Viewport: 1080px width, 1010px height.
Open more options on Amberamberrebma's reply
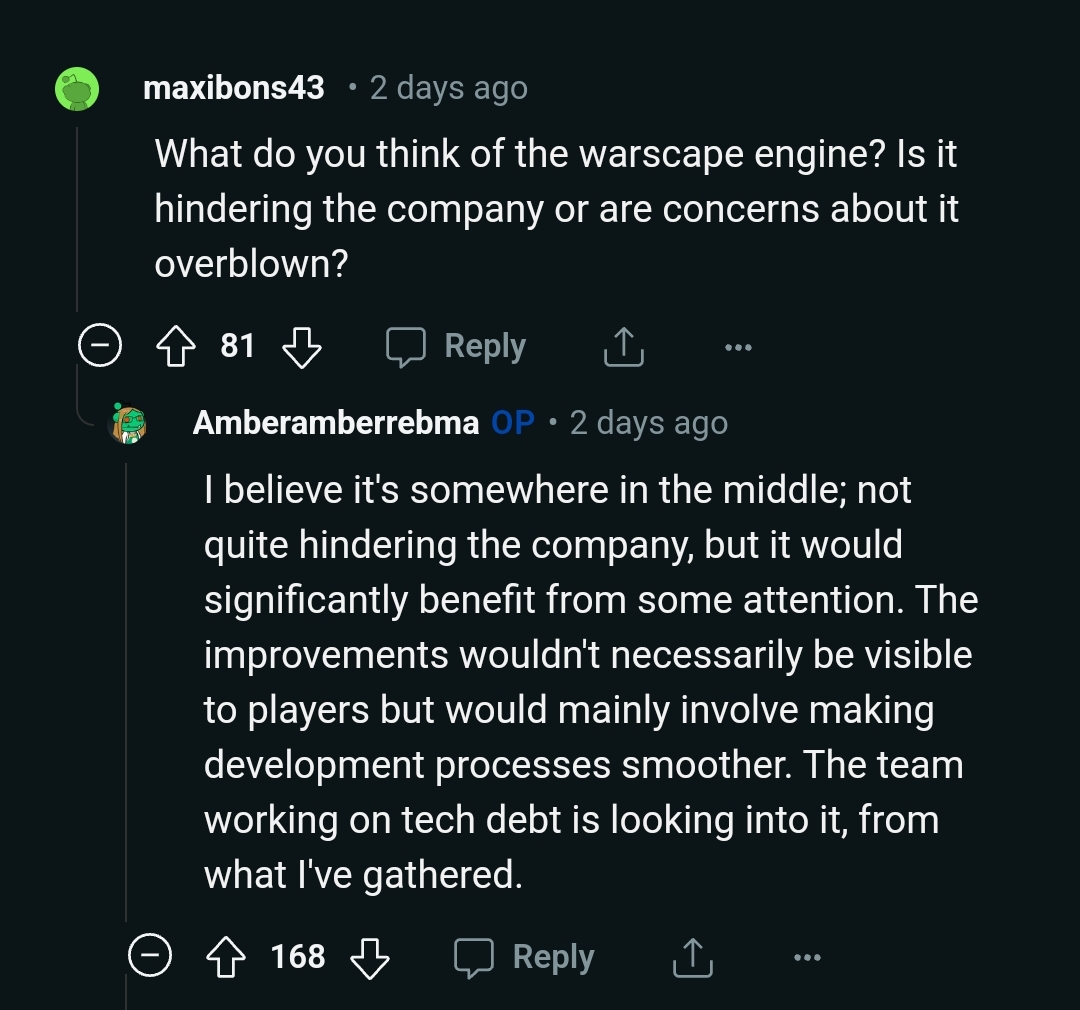(x=807, y=957)
